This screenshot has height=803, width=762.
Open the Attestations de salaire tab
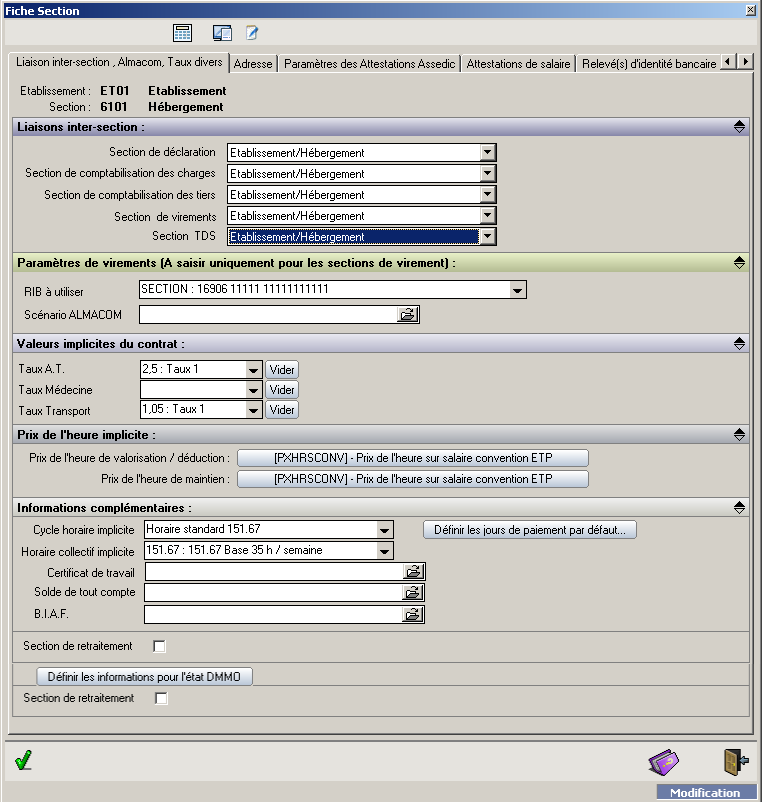click(x=518, y=63)
